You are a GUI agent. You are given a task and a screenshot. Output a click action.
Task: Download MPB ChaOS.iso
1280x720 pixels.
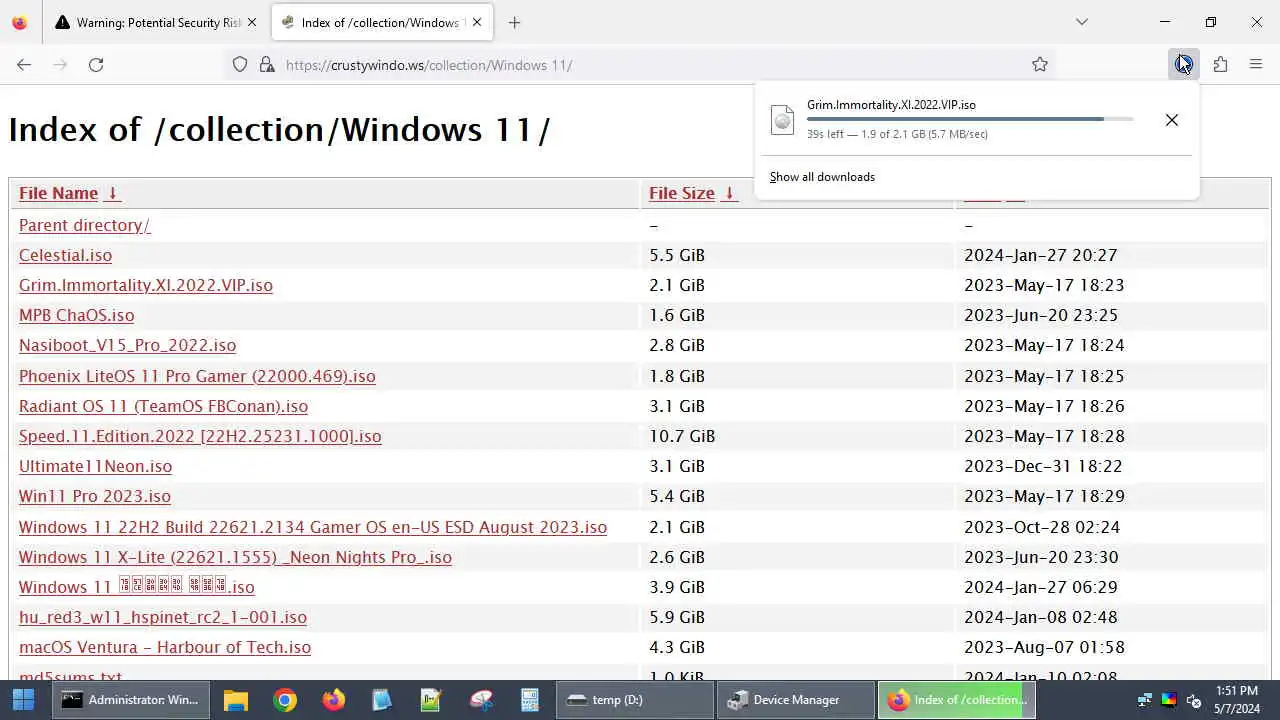(76, 315)
